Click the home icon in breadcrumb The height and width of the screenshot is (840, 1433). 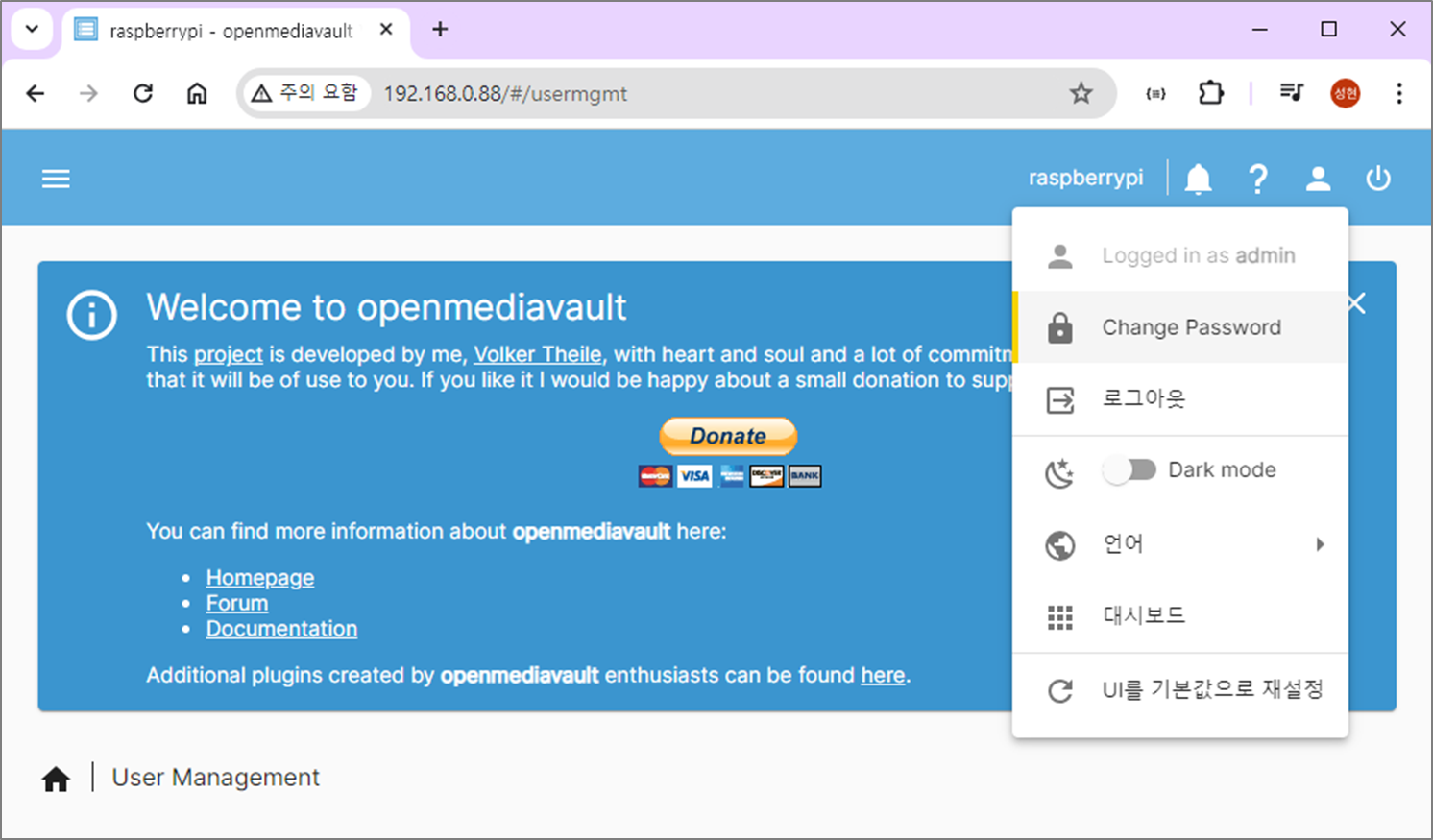click(56, 779)
